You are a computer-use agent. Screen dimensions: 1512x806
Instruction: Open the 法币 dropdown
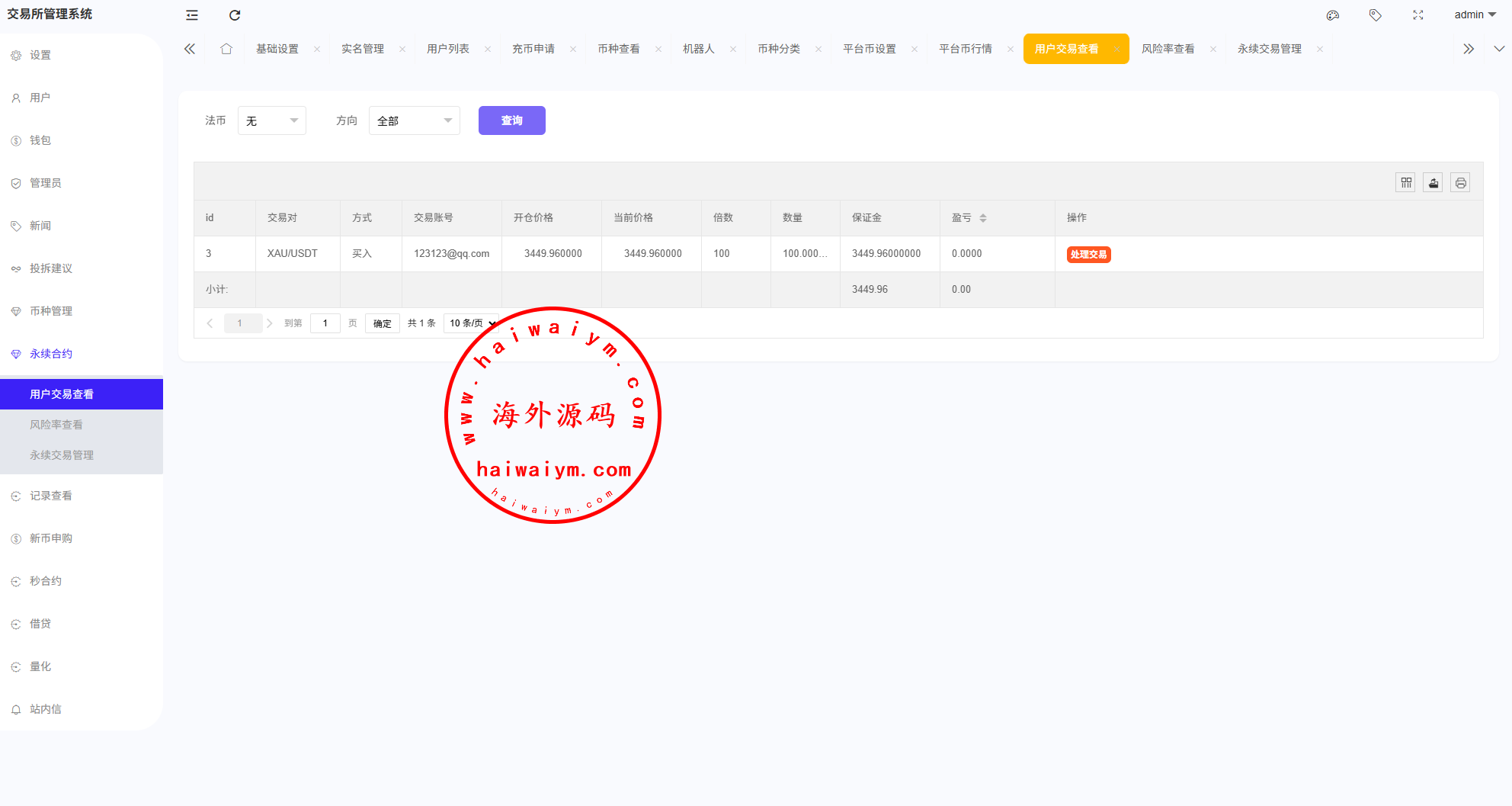pos(272,120)
